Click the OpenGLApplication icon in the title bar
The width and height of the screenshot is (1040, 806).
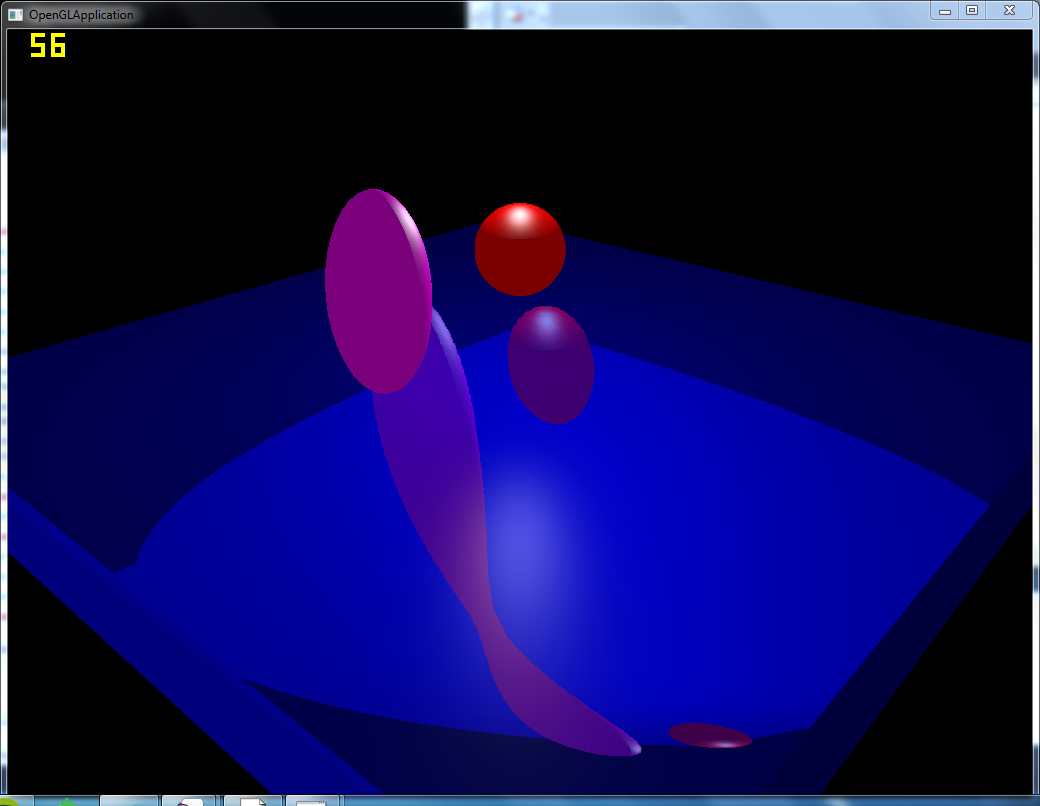(14, 14)
